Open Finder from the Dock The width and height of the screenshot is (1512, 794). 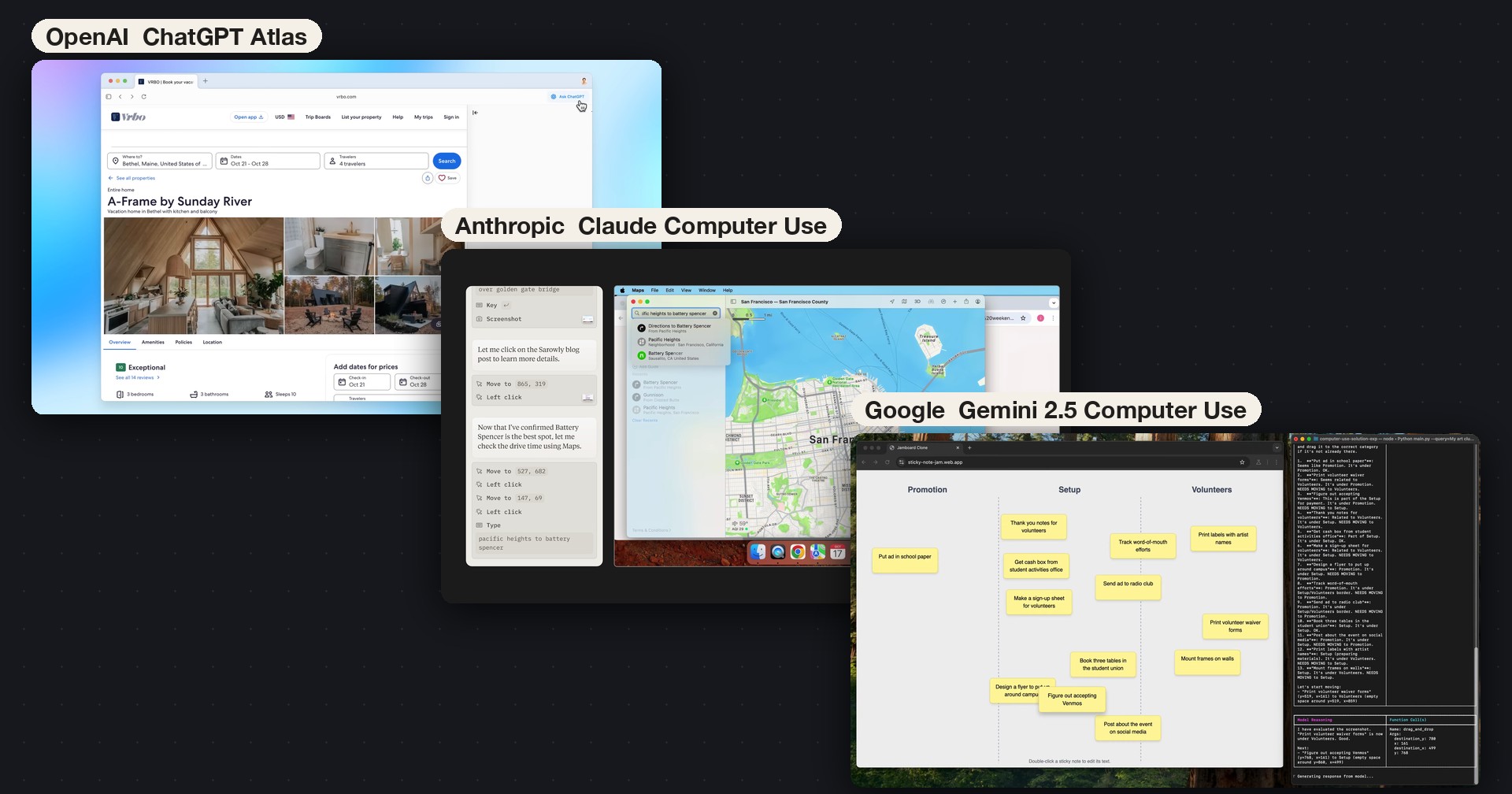758,552
